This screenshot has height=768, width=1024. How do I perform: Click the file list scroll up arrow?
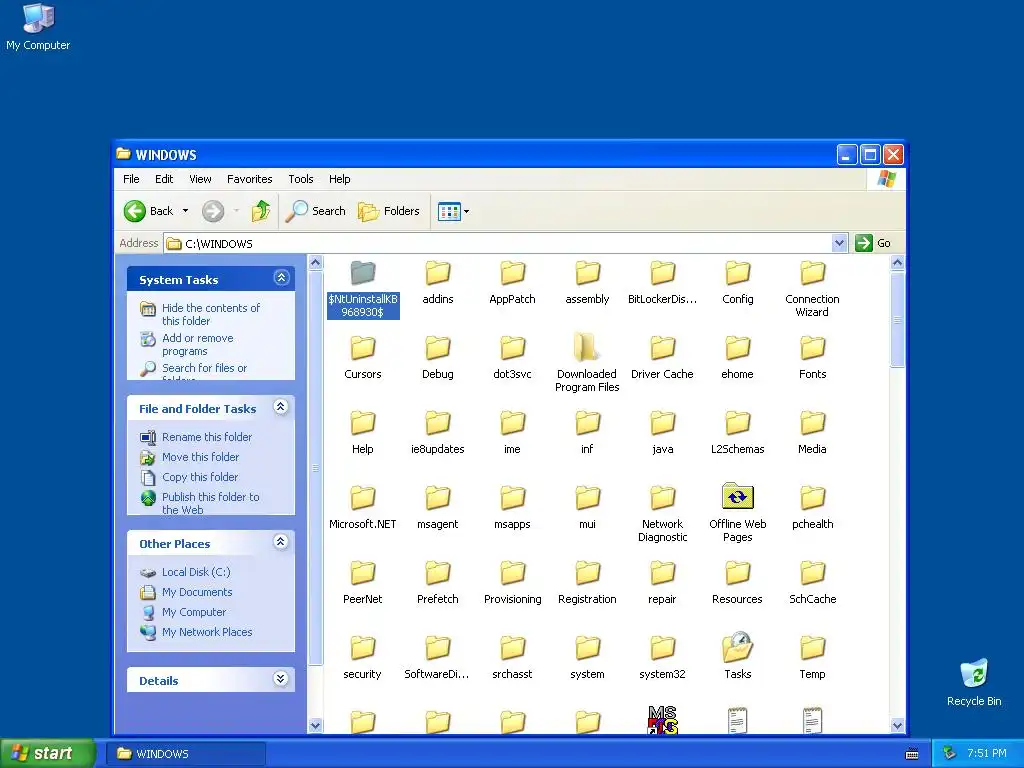[x=897, y=263]
